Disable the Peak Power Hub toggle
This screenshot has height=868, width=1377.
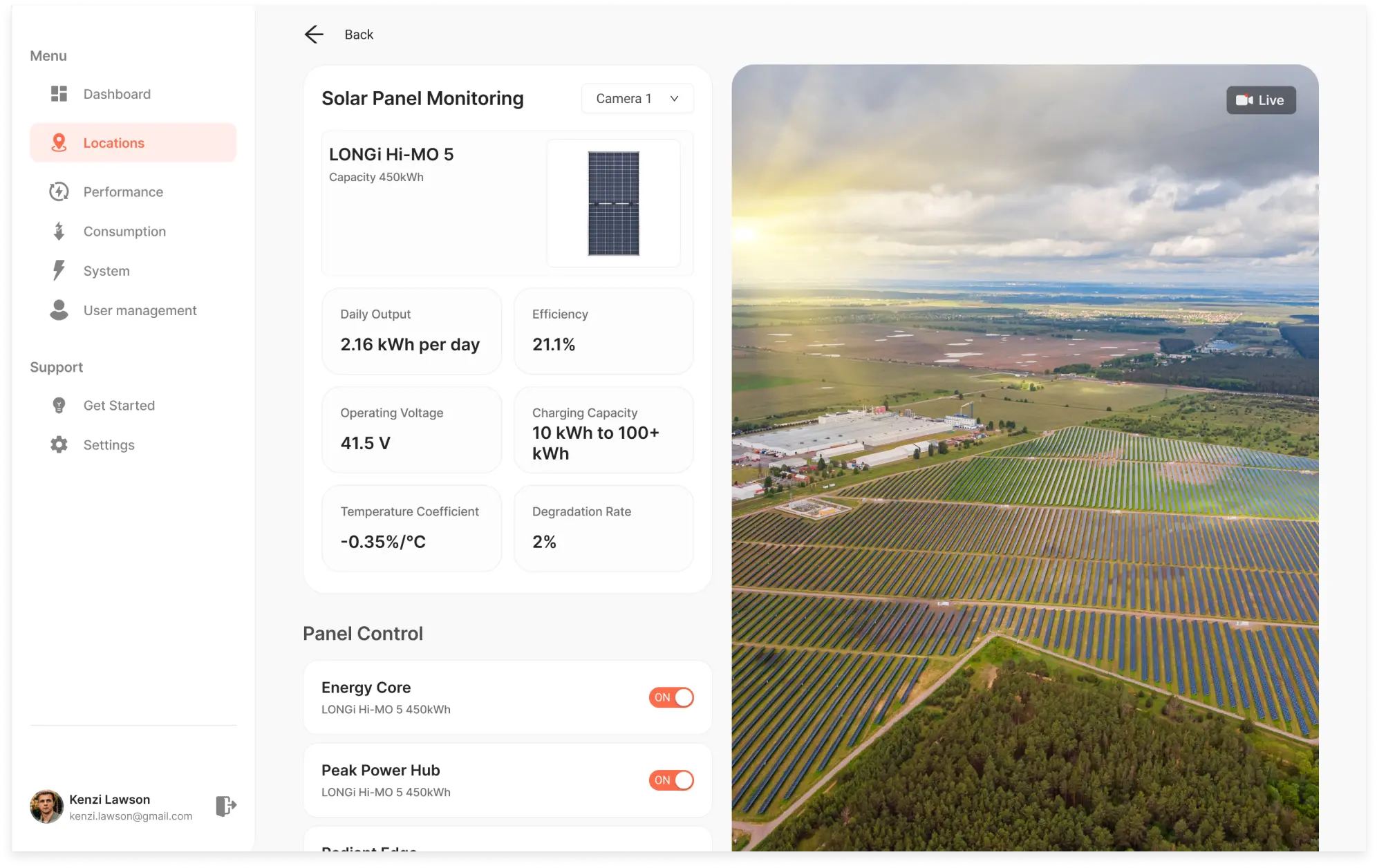[x=671, y=780]
